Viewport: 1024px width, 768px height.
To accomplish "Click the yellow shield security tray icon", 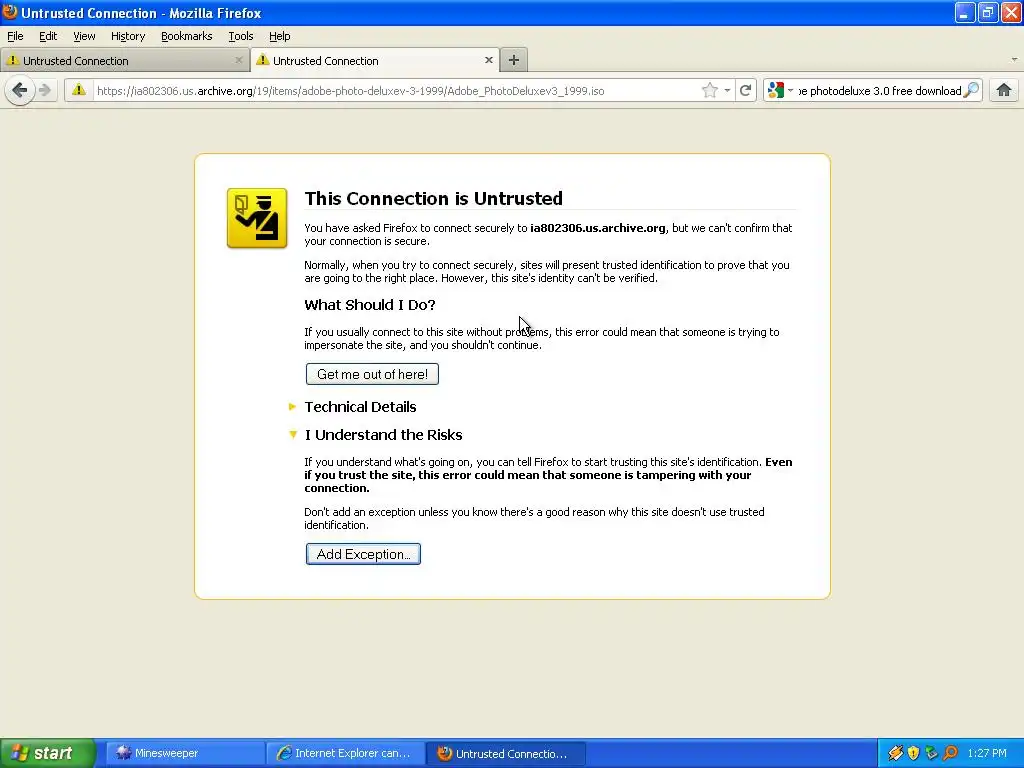I will tap(913, 753).
